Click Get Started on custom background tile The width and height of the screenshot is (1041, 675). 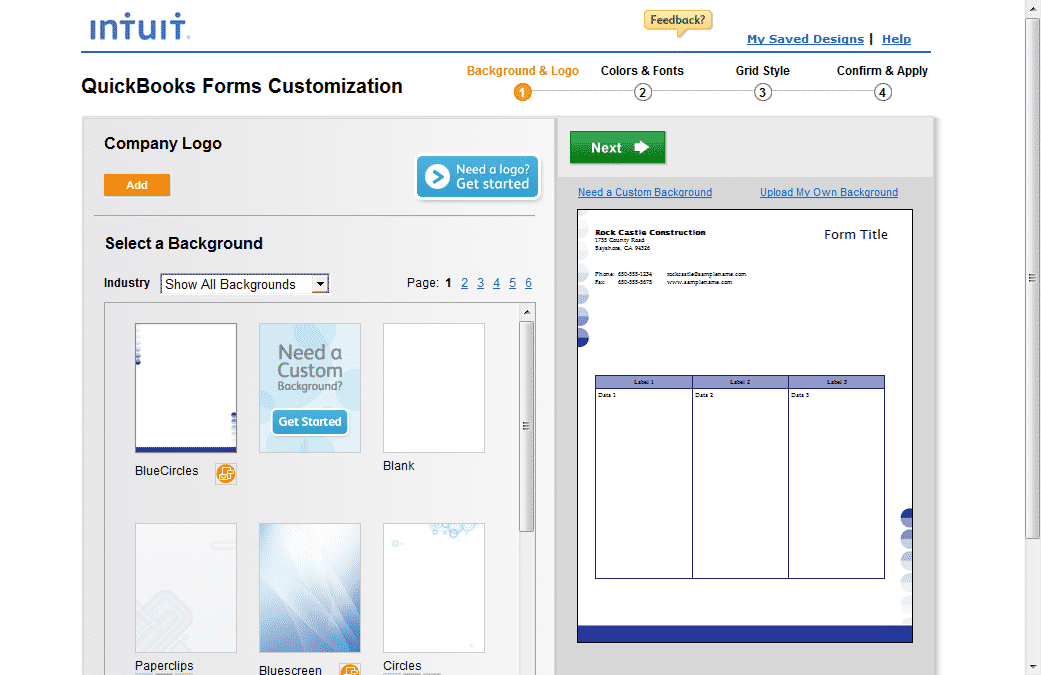pos(309,421)
